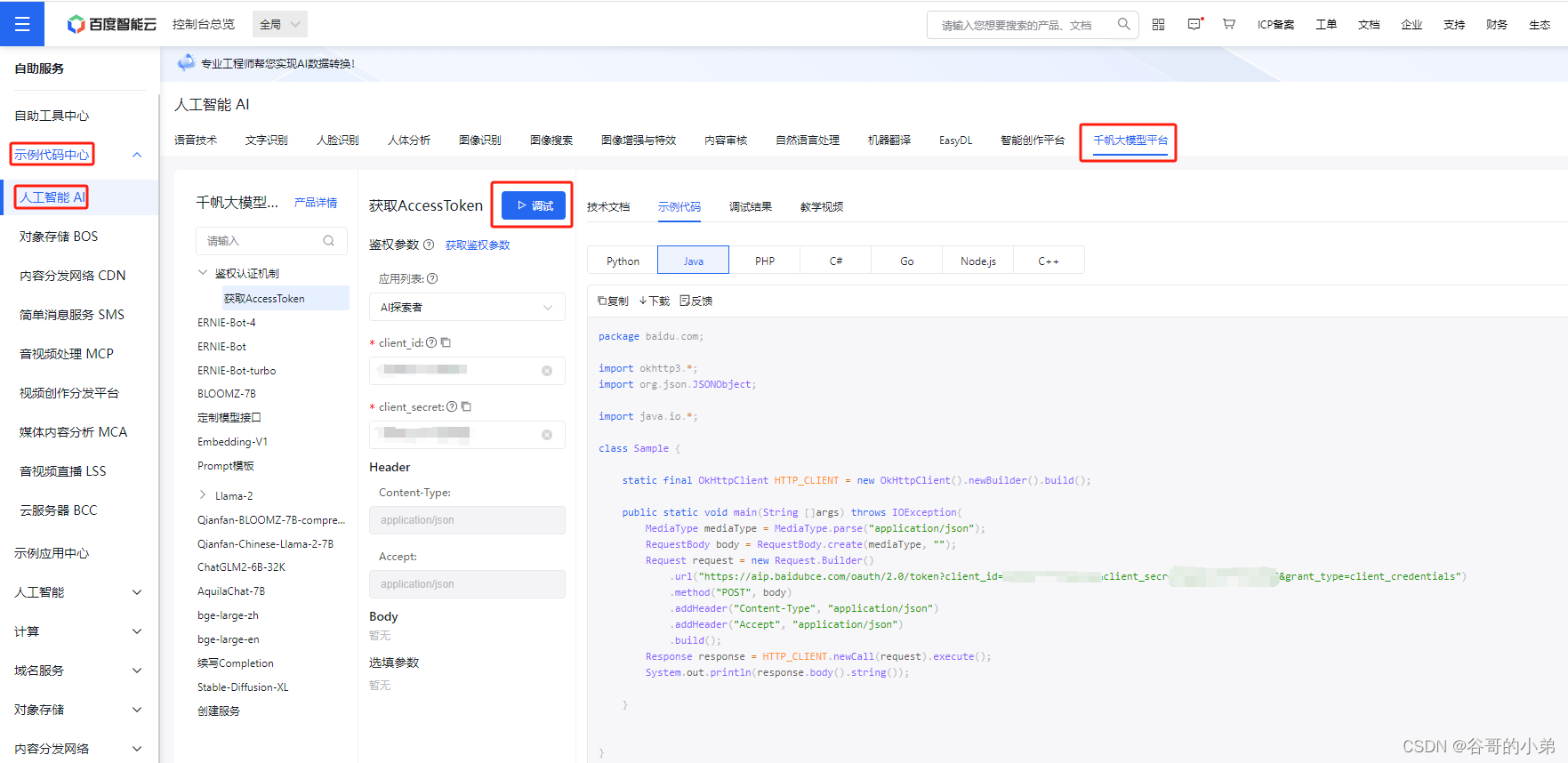
Task: Select 获取AccessToken in the tree
Action: [264, 299]
